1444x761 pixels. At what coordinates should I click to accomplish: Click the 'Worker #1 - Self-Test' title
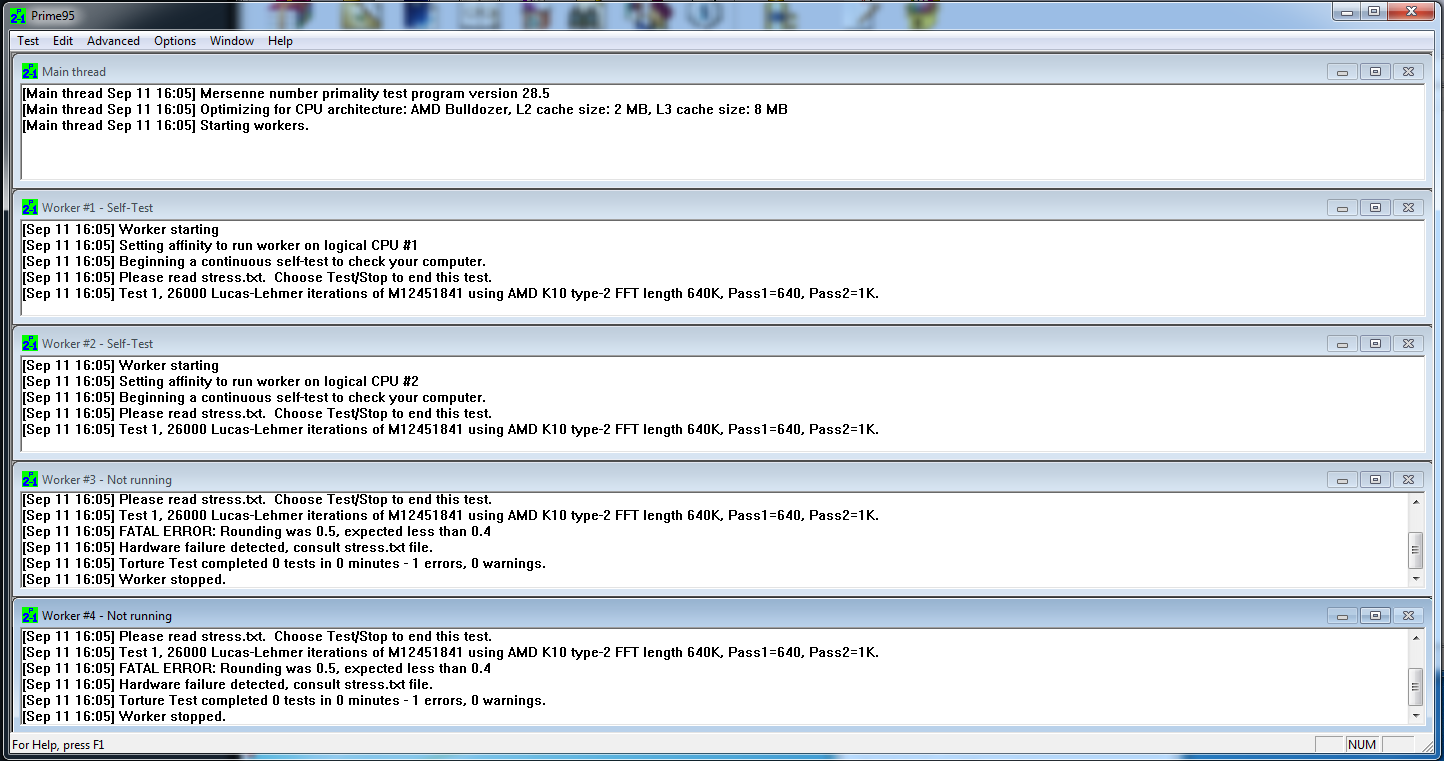coord(98,208)
